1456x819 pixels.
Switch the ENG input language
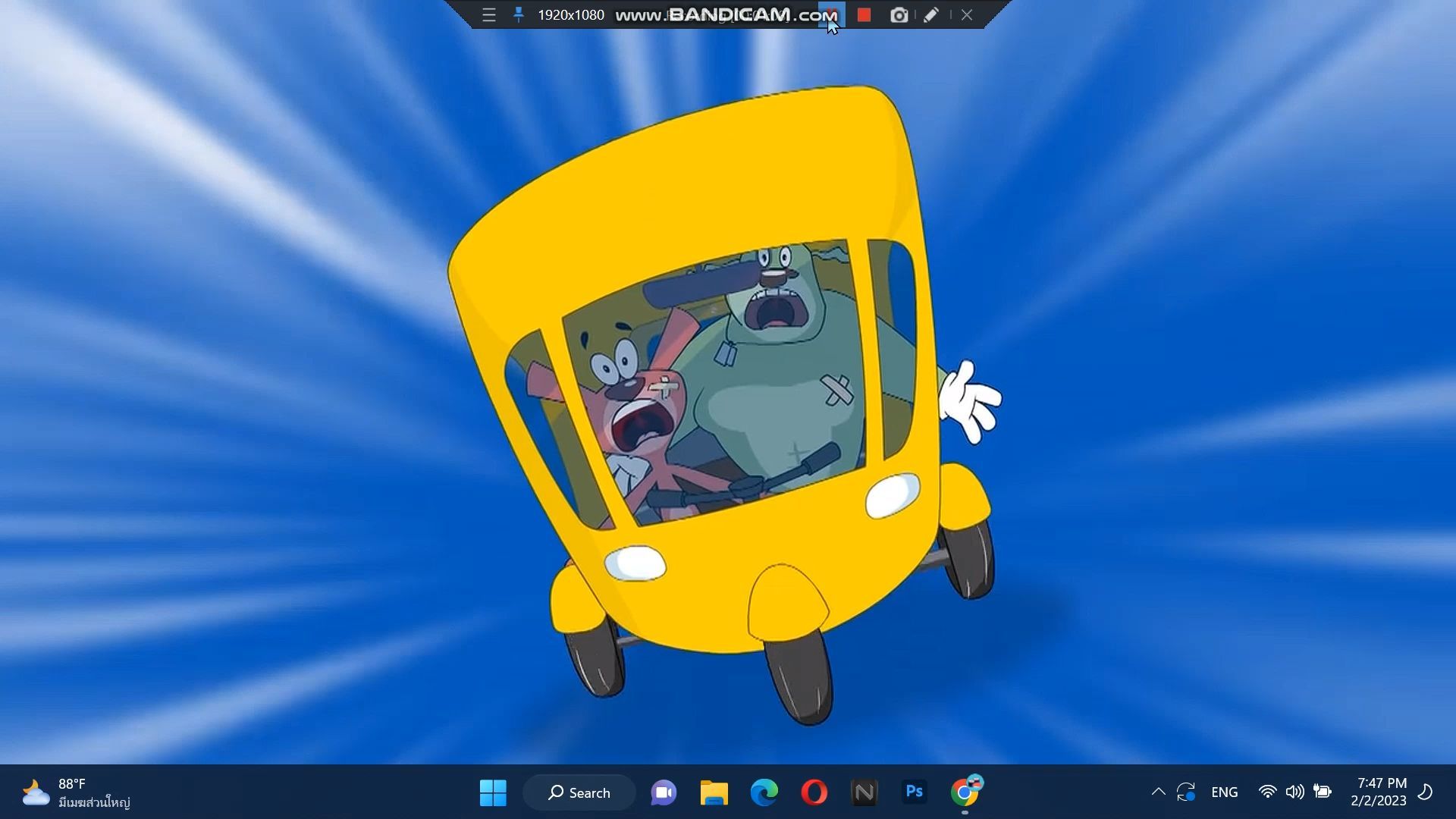[1224, 792]
